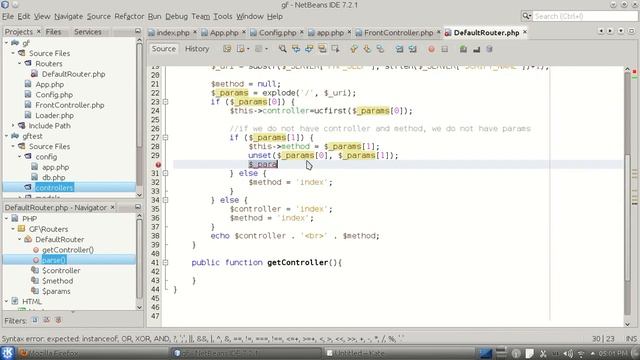Click Find Next Occurrence toolbar icon
The image size is (640, 360).
(x=309, y=49)
